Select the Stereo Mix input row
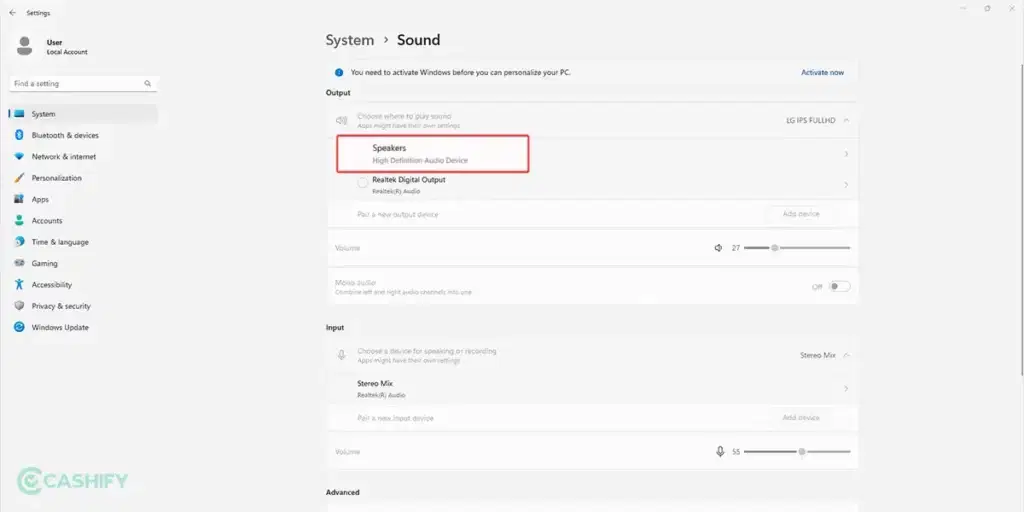This screenshot has height=512, width=1024. click(x=592, y=389)
